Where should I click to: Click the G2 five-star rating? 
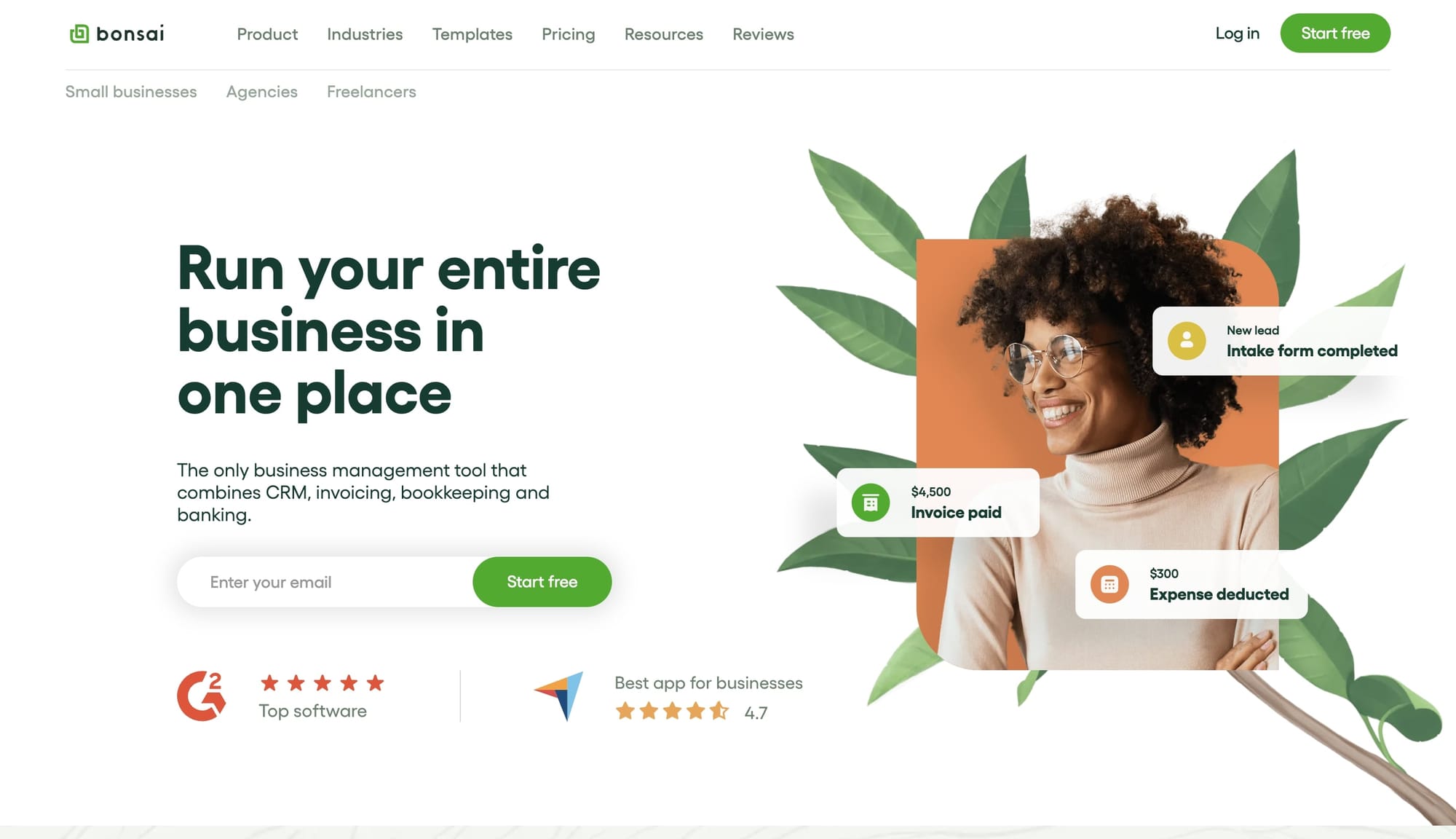(323, 683)
